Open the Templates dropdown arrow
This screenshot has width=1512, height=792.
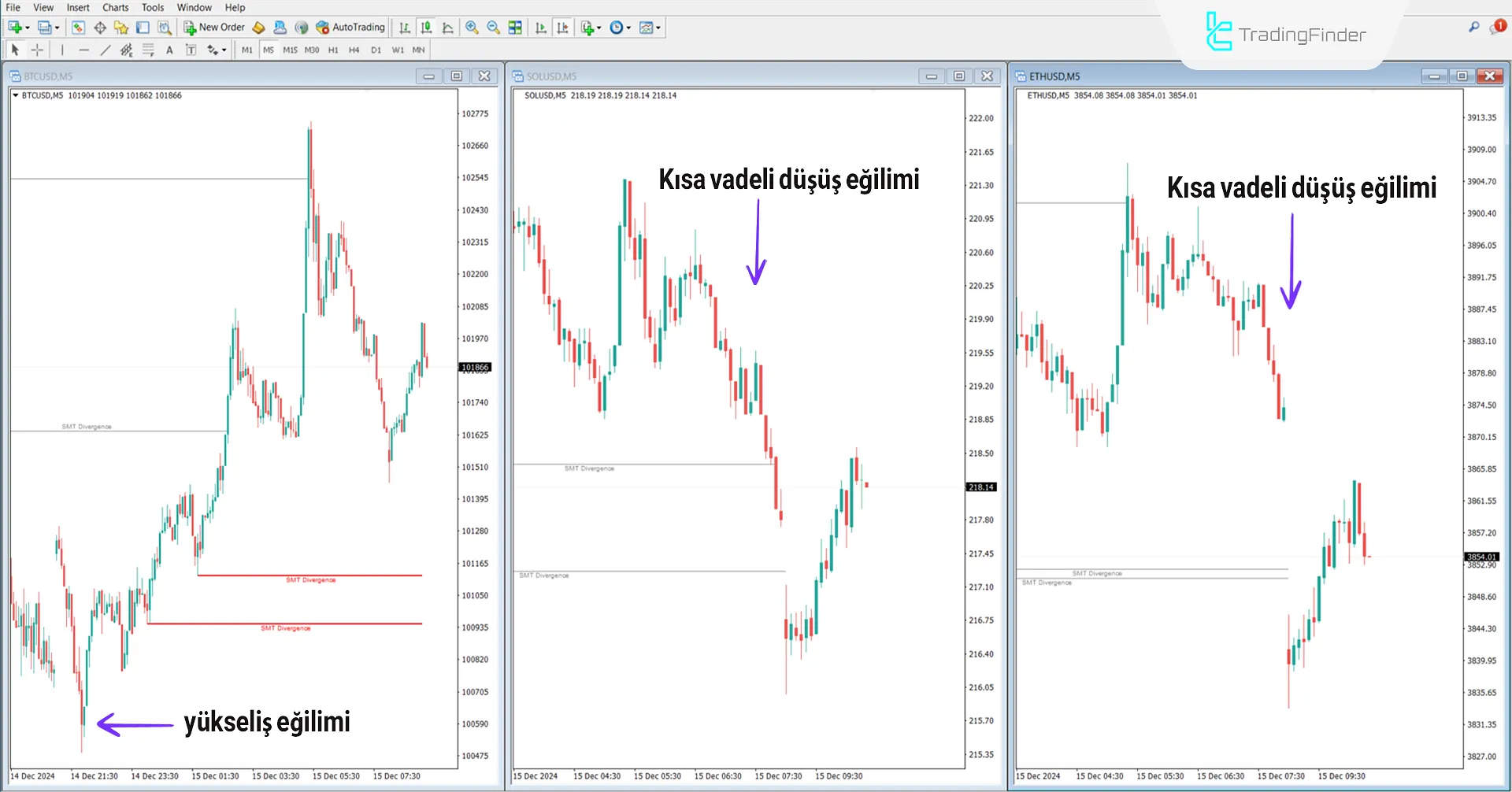point(660,27)
